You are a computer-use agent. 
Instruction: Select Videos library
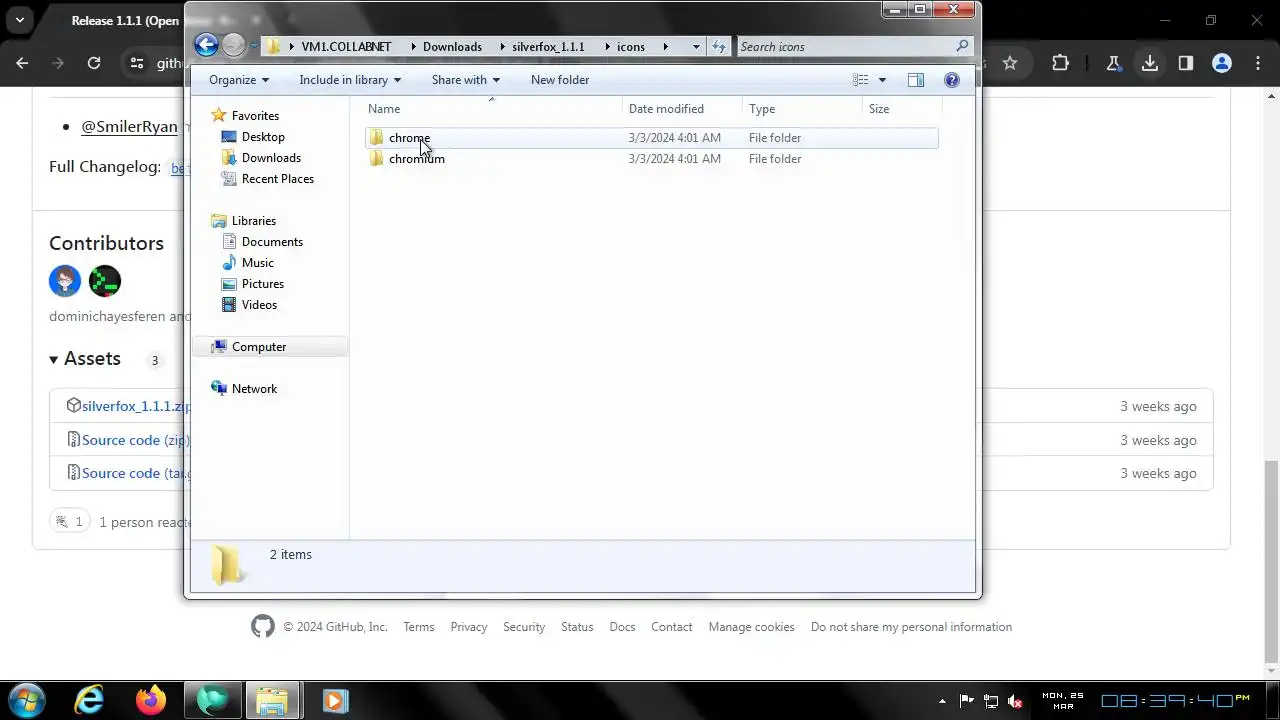(259, 305)
